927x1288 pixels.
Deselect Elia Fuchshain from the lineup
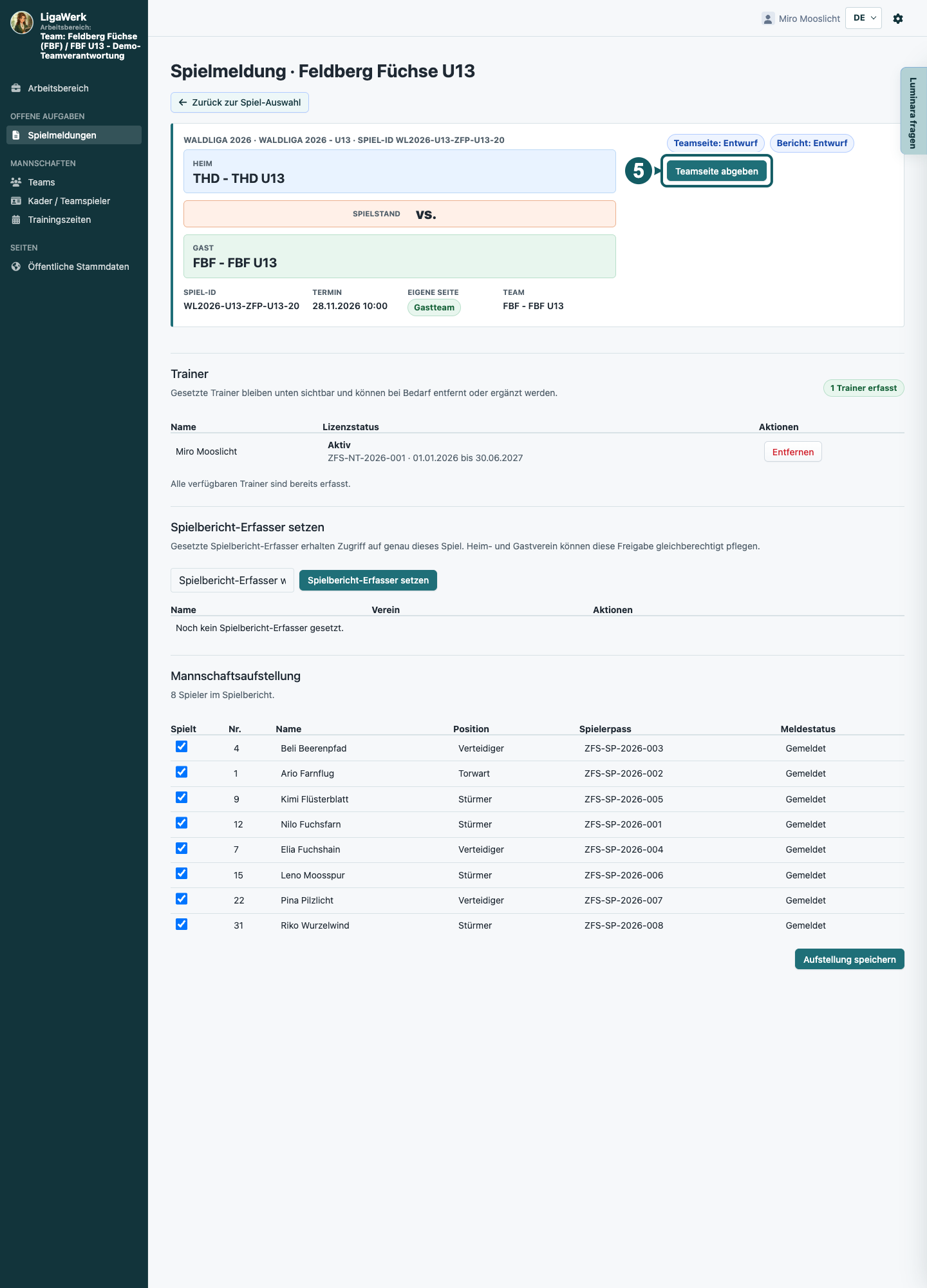182,848
